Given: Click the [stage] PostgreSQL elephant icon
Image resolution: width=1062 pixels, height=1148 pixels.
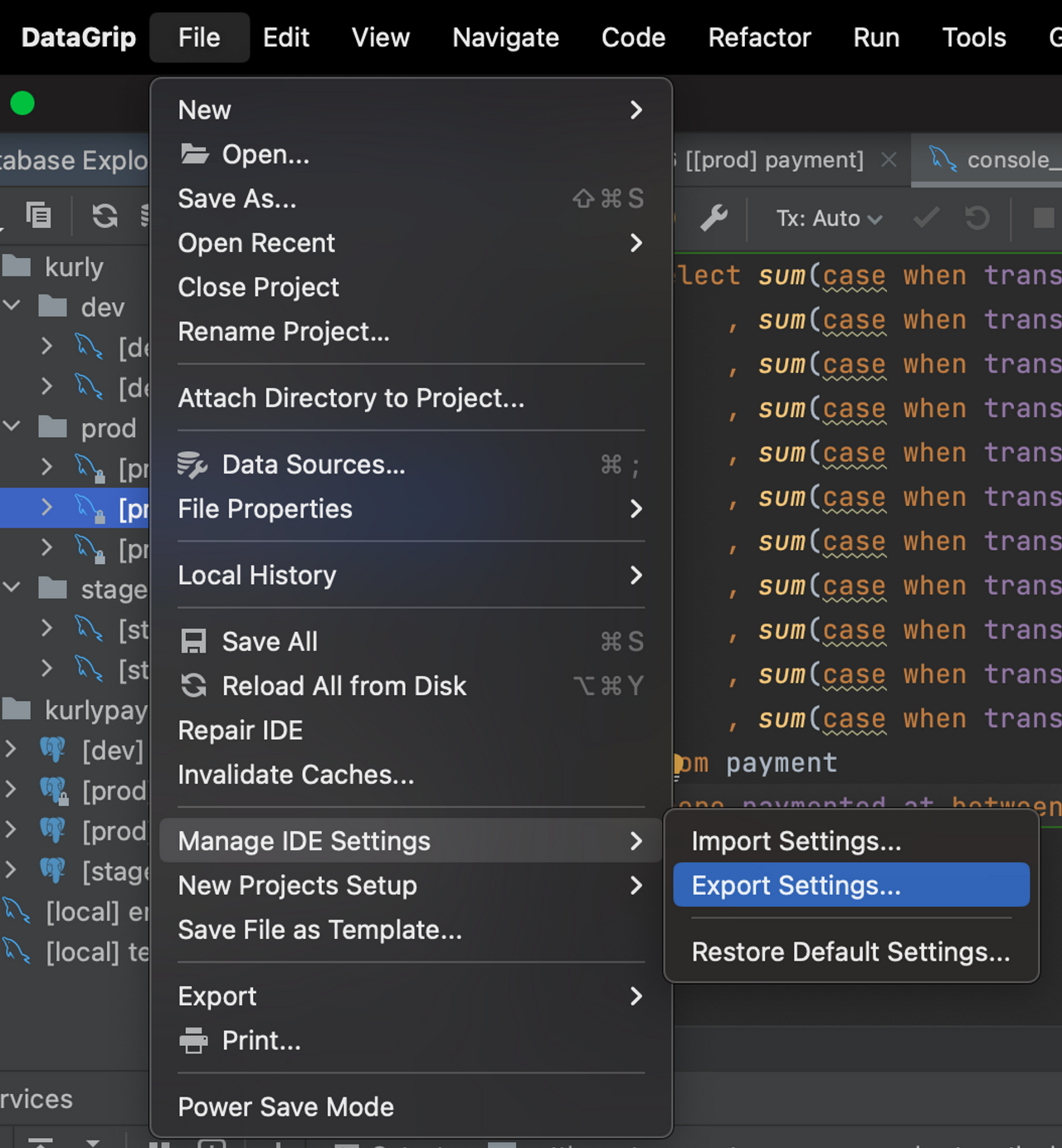Looking at the screenshot, I should [53, 869].
